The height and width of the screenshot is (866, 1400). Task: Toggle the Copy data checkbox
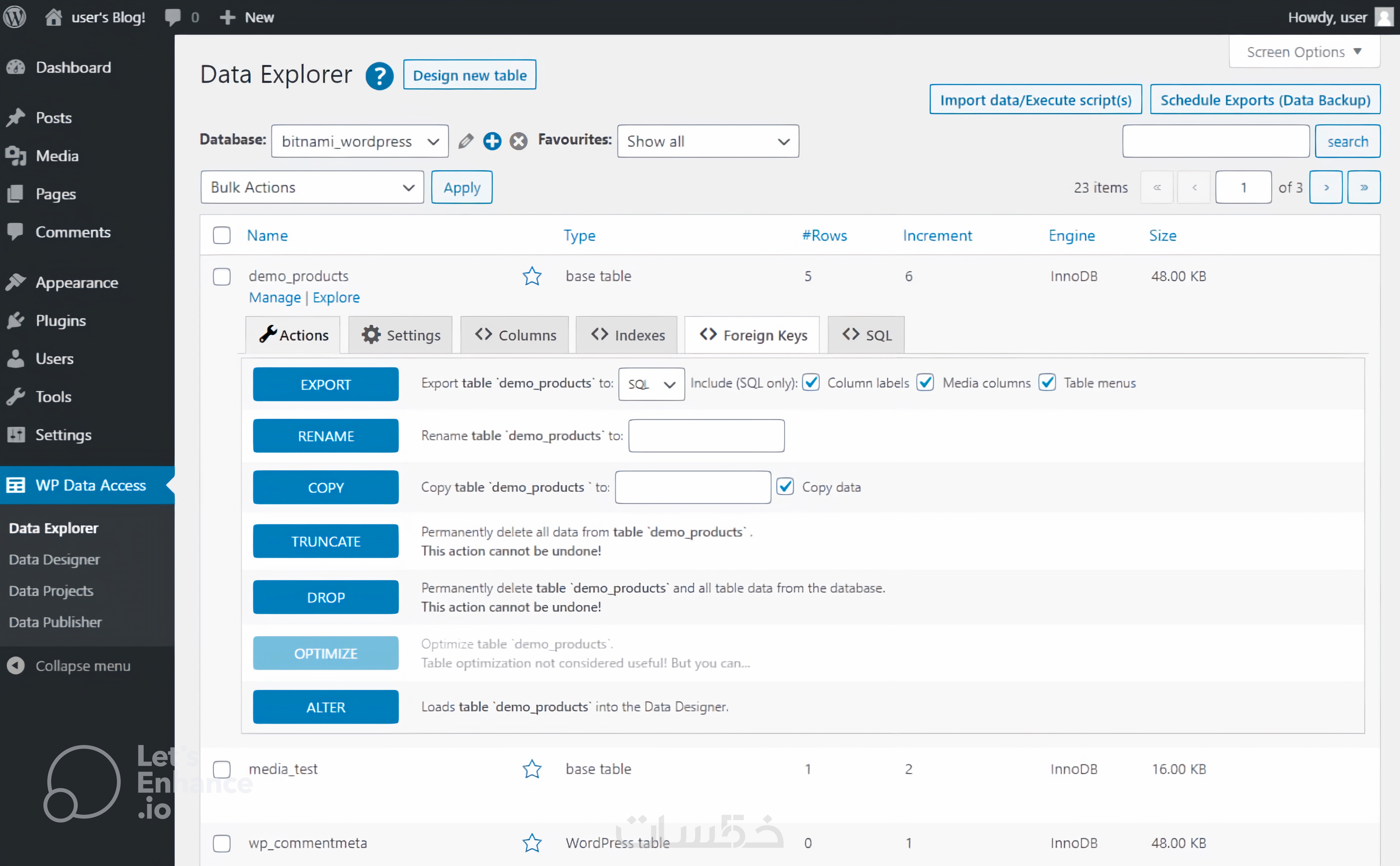click(x=785, y=487)
